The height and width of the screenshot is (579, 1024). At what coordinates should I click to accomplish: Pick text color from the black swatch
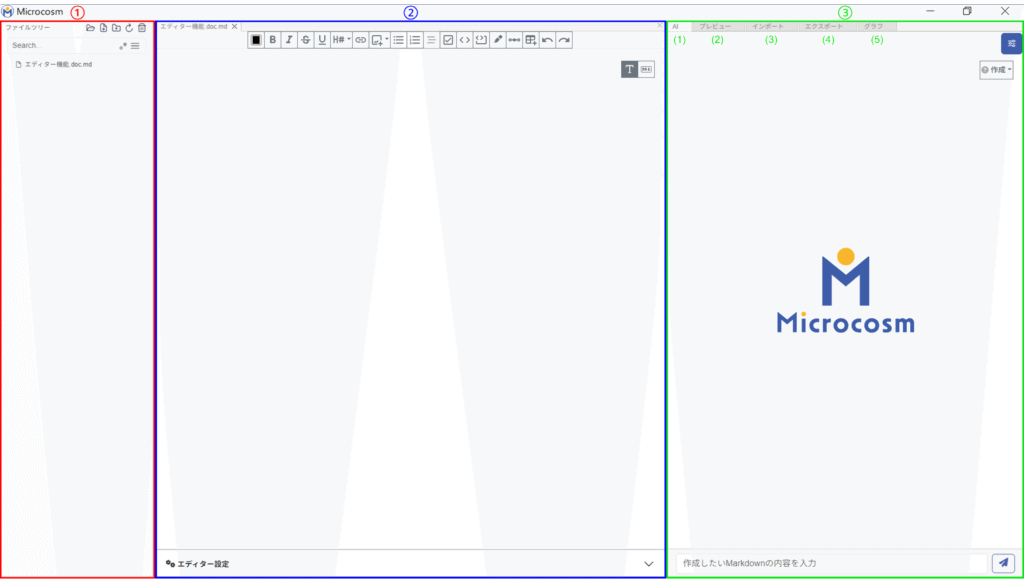256,40
